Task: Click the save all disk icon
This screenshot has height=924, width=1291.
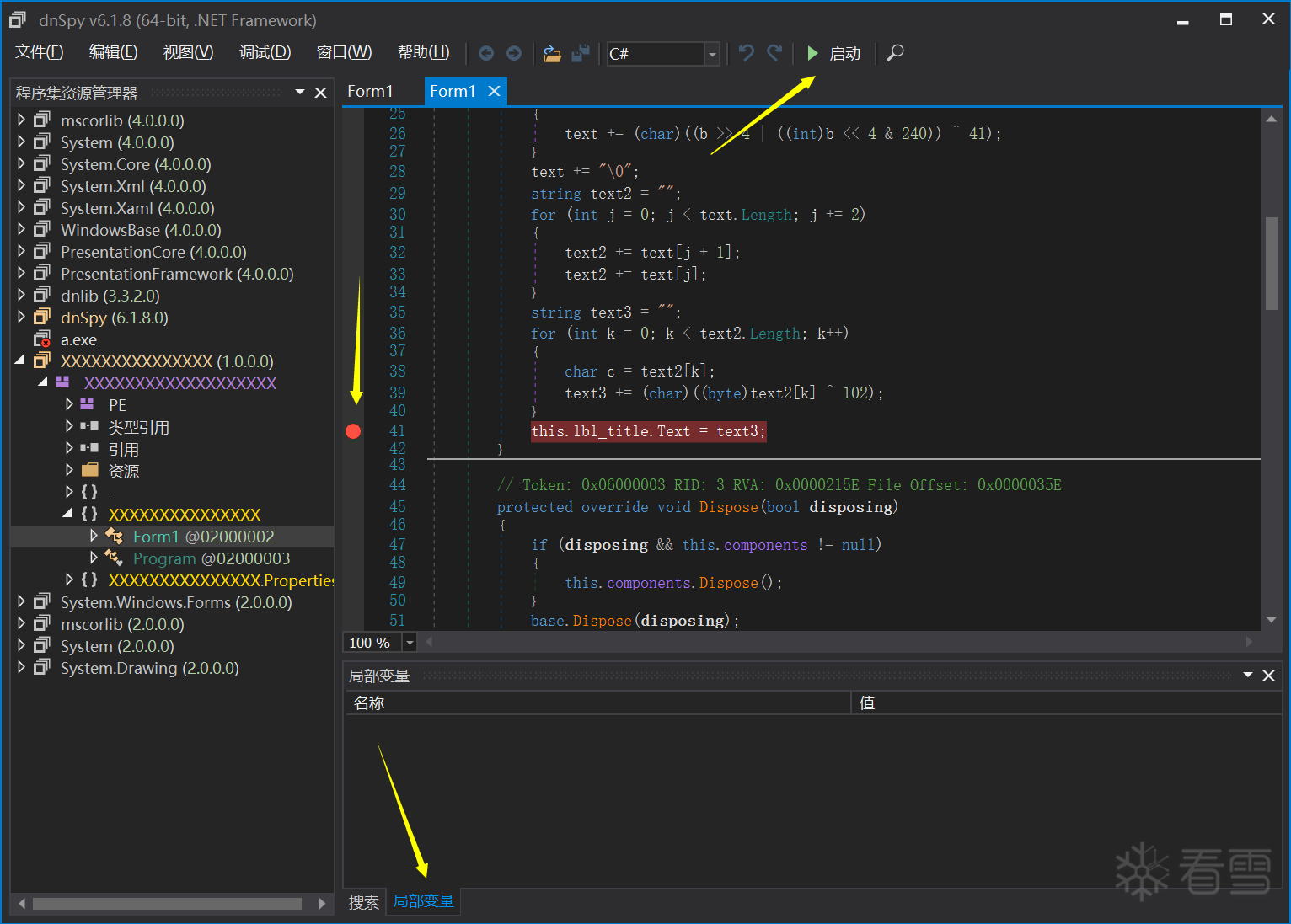Action: point(581,53)
